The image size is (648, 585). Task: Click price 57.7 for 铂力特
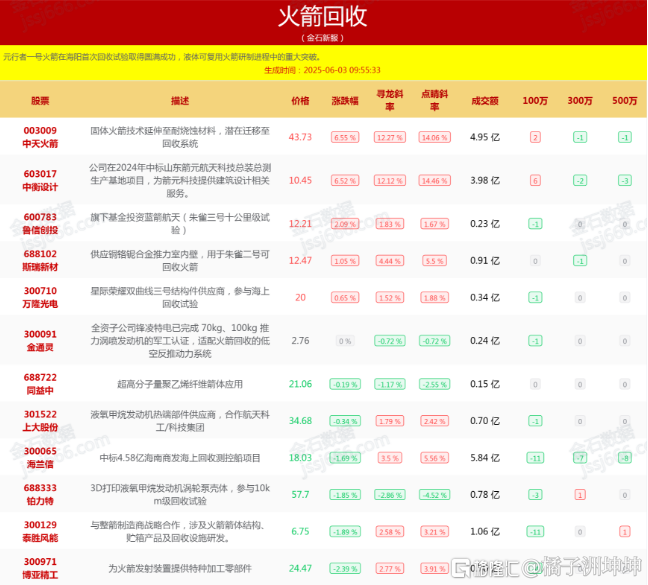300,495
